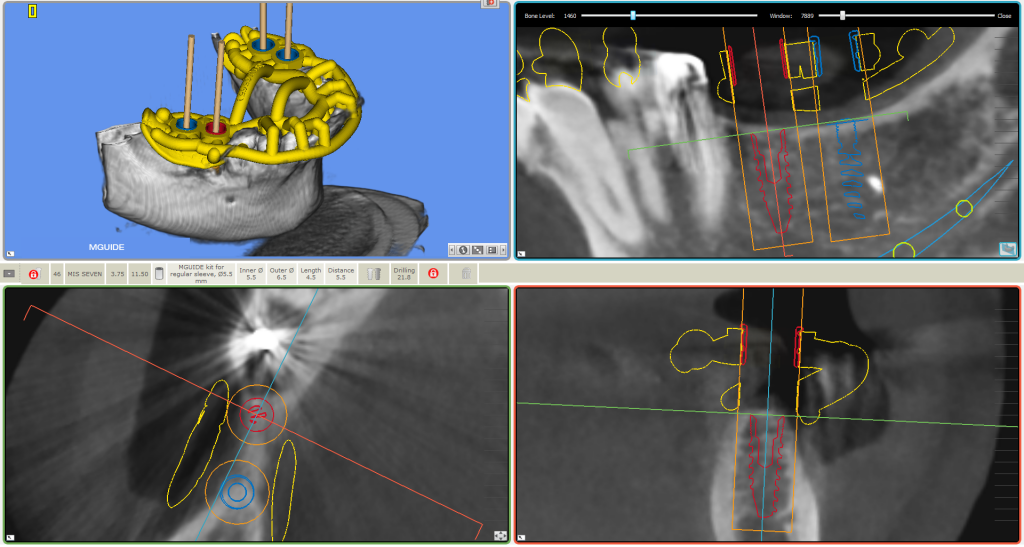This screenshot has height=547, width=1024.
Task: Select the MIS SEVEN implant field
Action: (x=85, y=273)
